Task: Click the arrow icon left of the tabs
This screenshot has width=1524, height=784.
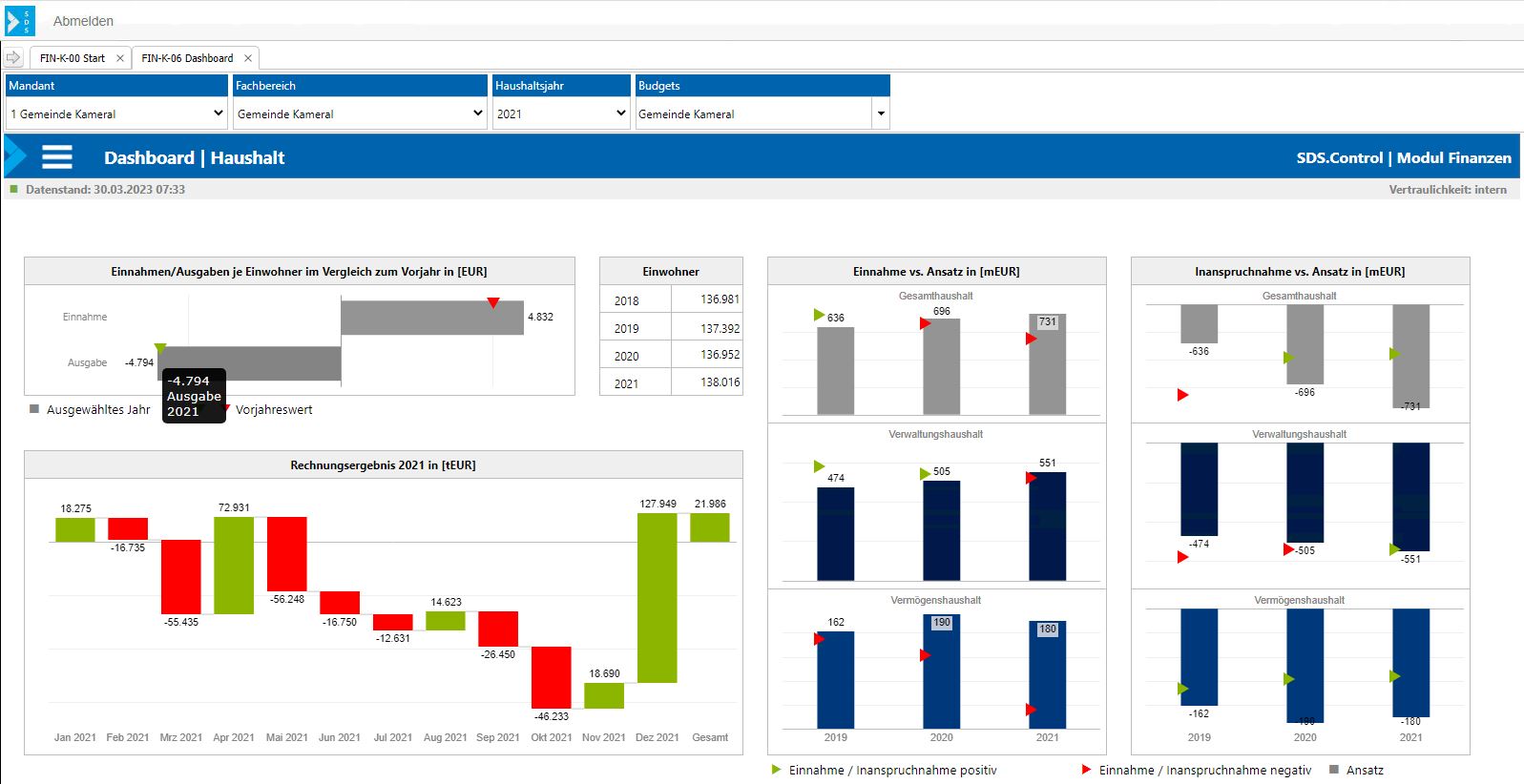Action: 13,58
